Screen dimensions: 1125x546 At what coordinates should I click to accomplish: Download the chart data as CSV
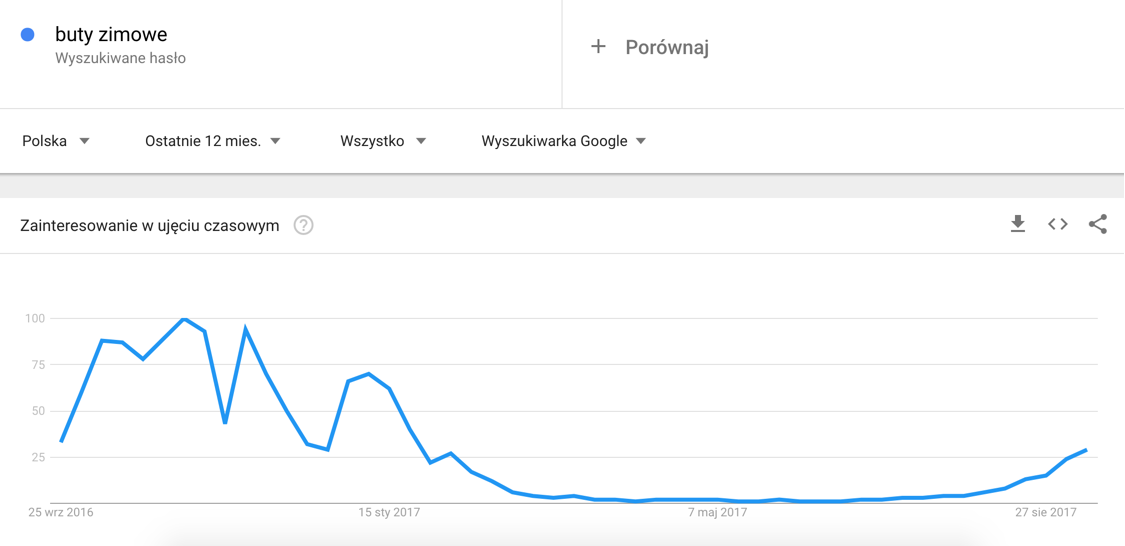[x=1018, y=224]
